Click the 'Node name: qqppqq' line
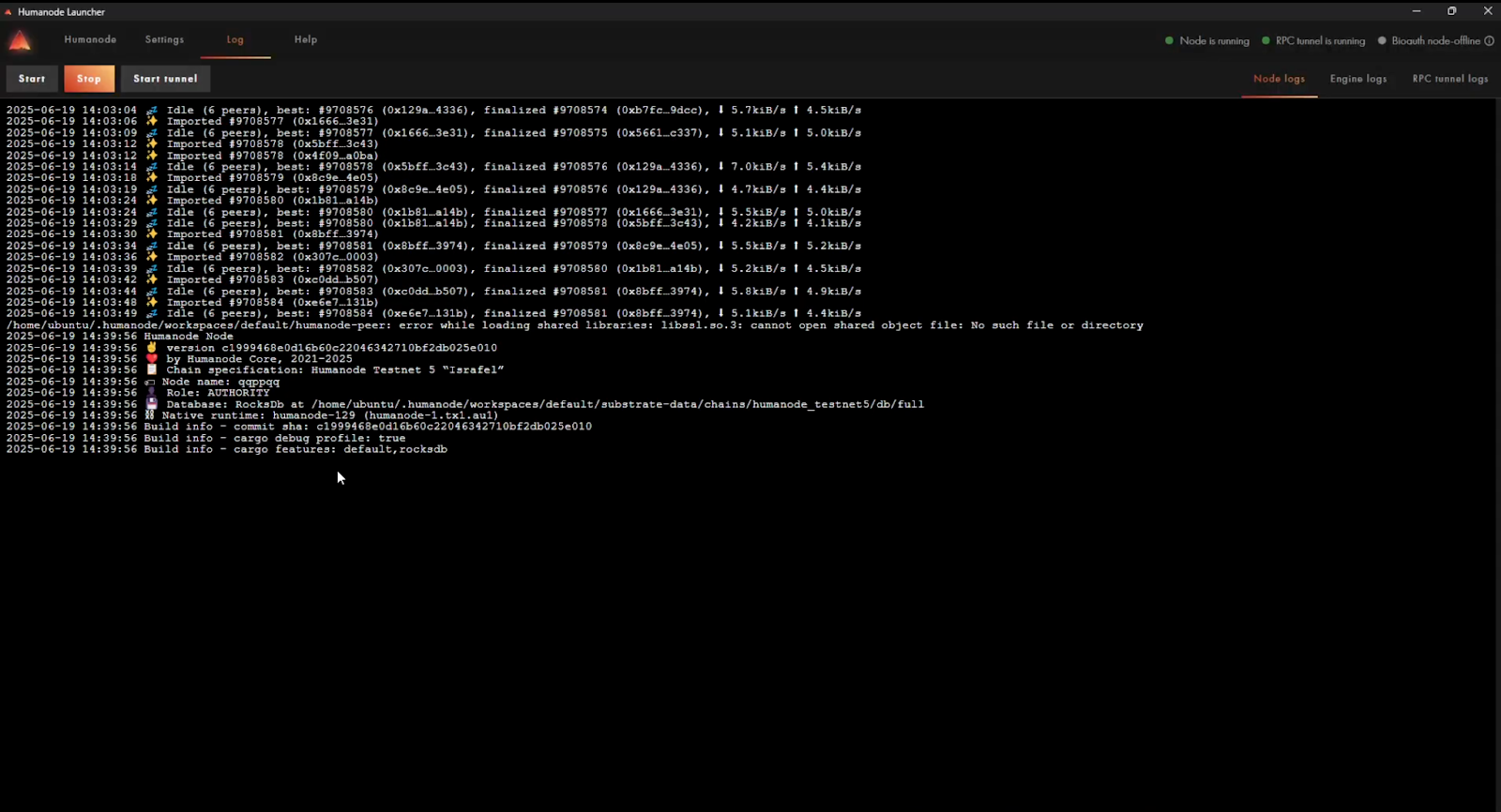 point(143,382)
